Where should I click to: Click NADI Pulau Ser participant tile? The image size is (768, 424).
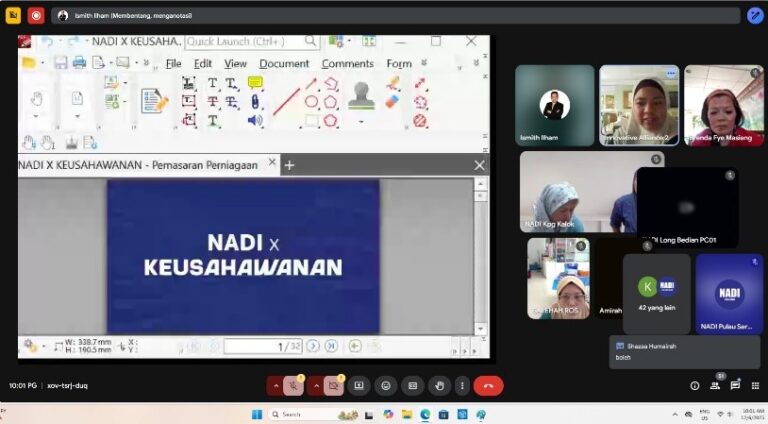(x=729, y=294)
